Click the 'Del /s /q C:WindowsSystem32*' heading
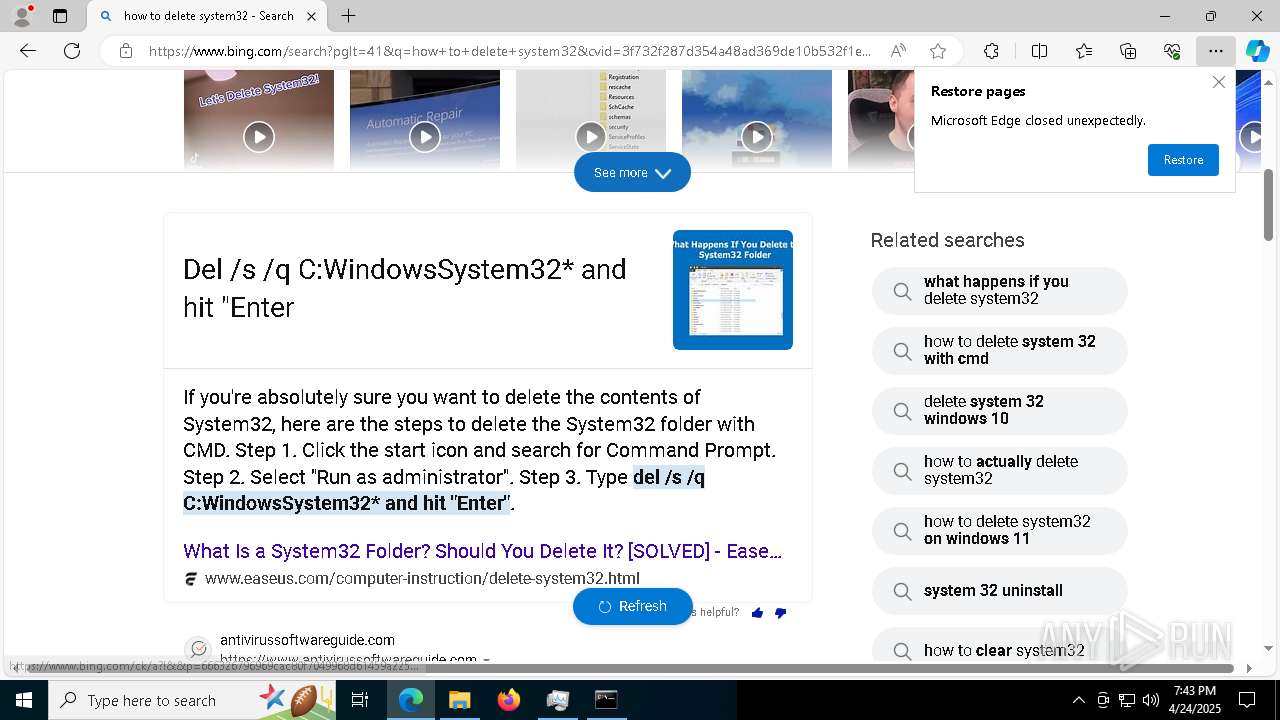Image resolution: width=1280 pixels, height=720 pixels. [405, 288]
